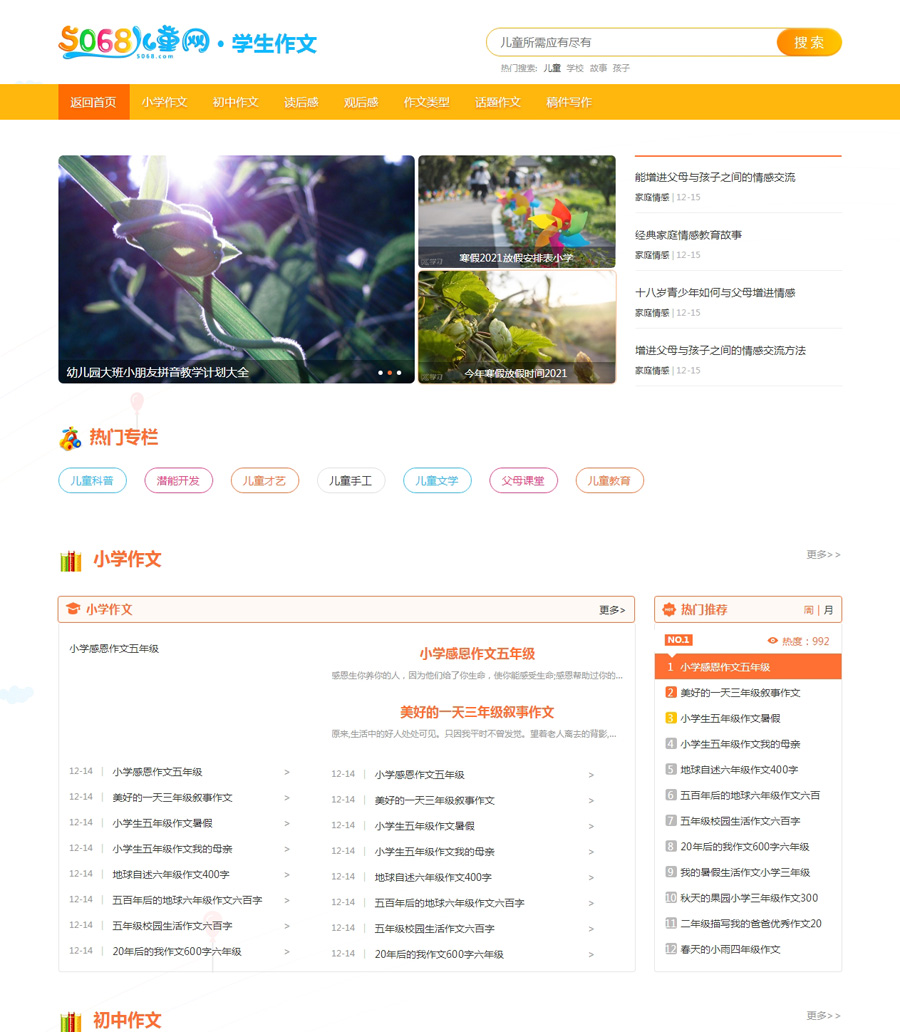
Task: Switch hot recommendations to 周 view
Action: (x=808, y=610)
